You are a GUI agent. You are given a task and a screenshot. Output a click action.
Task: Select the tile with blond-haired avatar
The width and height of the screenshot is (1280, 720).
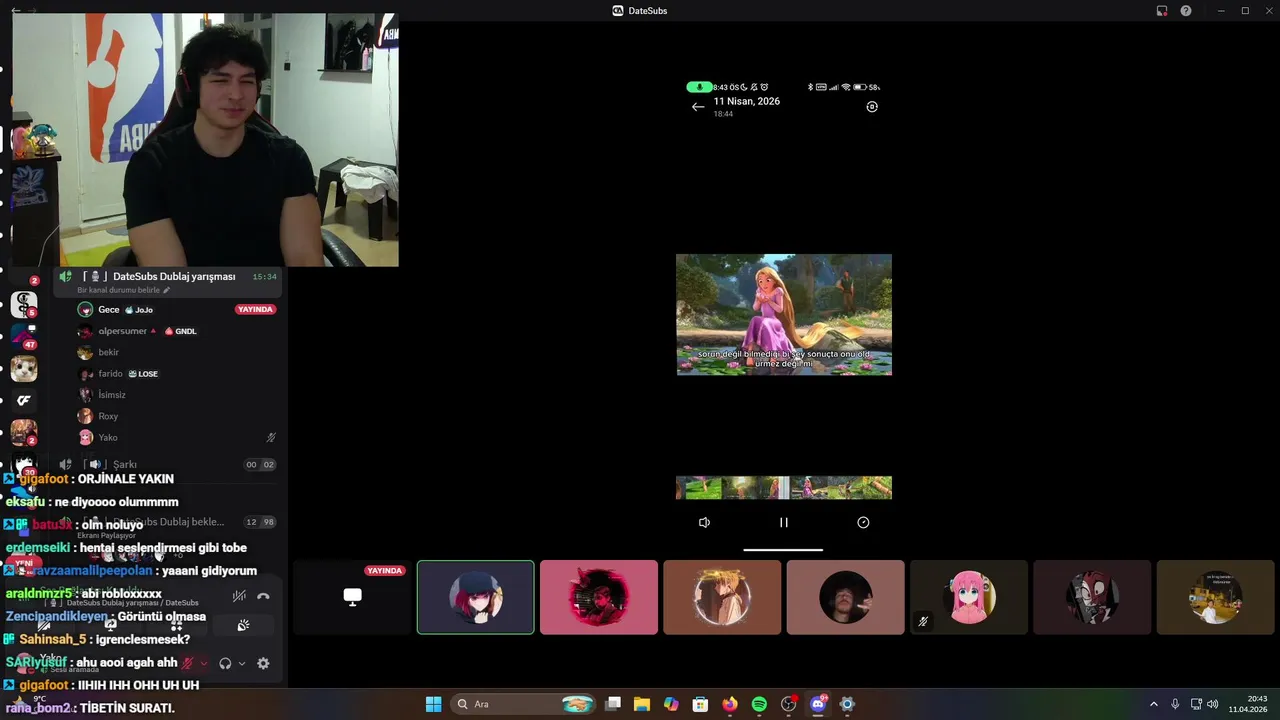(722, 597)
